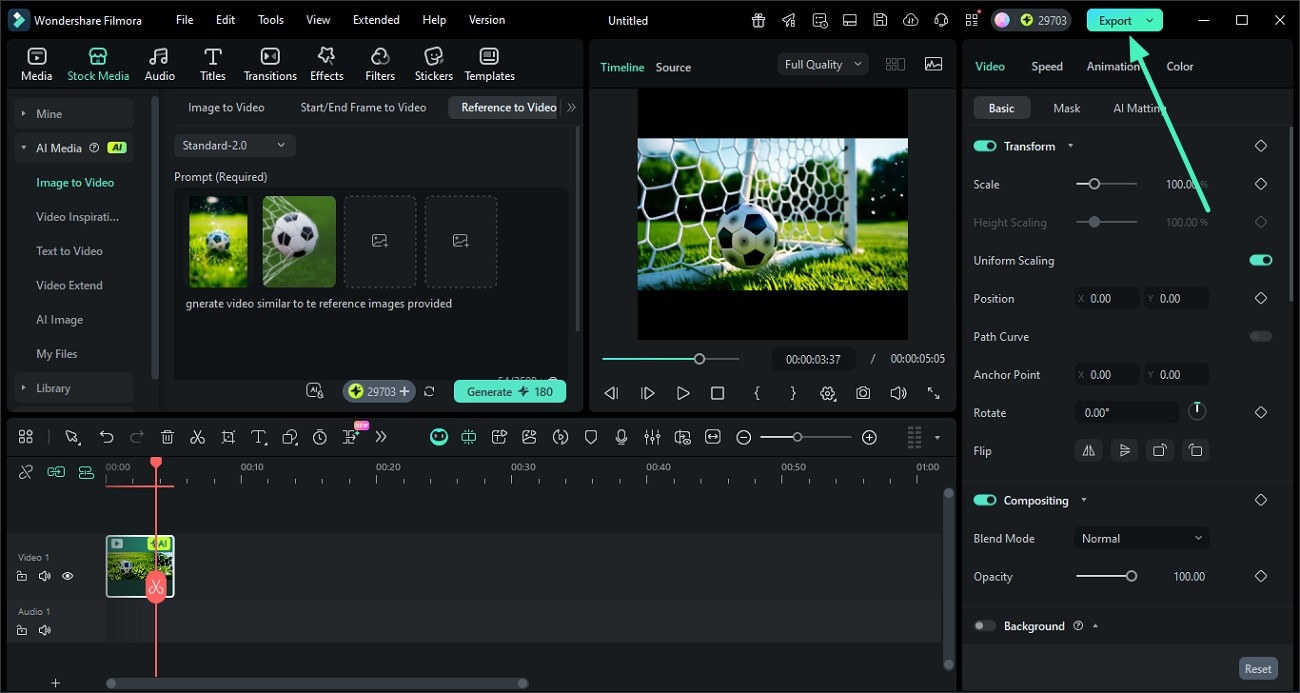Open the Audio media panel
The height and width of the screenshot is (693, 1300).
(x=160, y=62)
